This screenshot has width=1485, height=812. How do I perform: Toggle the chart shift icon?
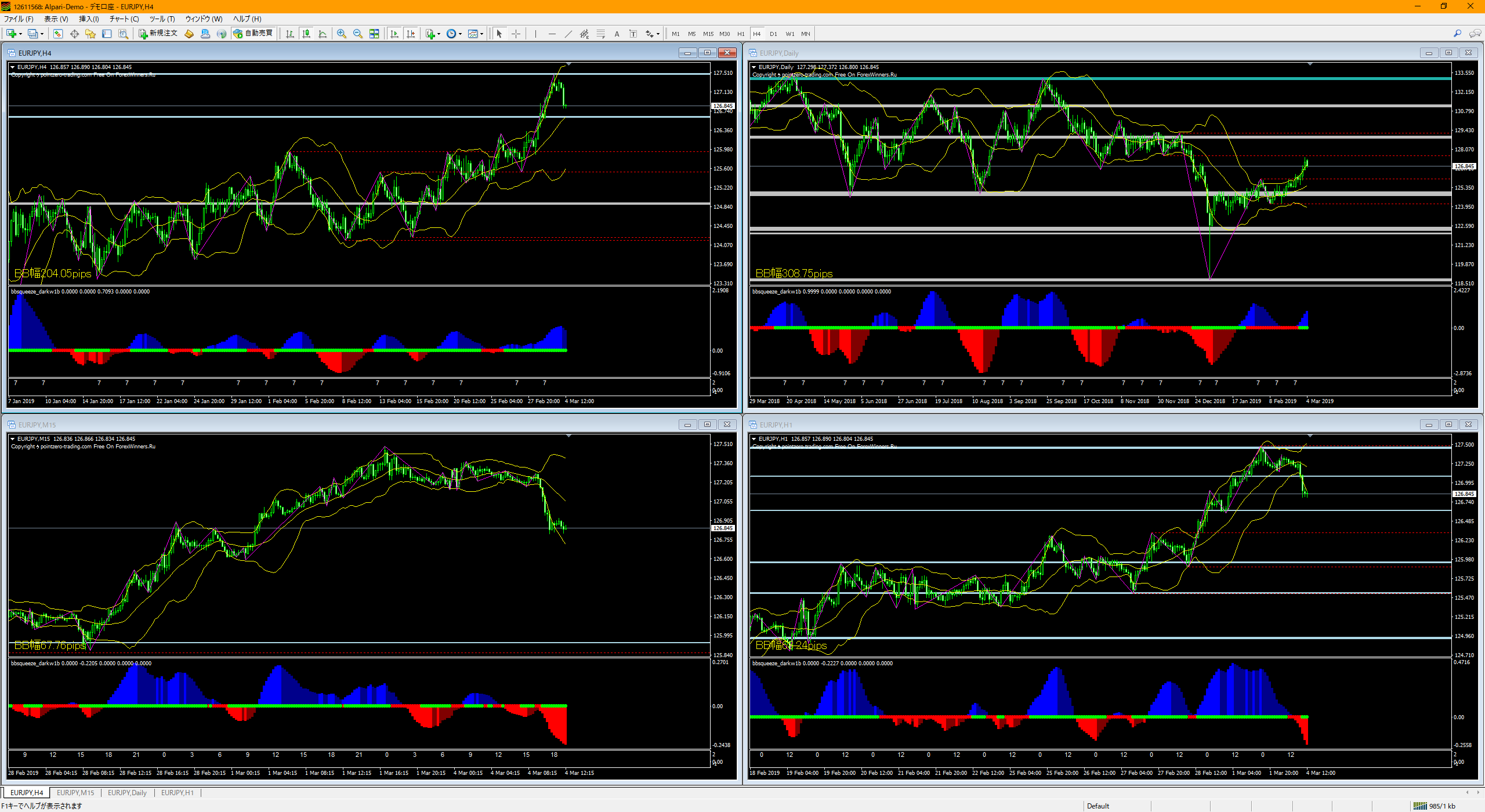(x=411, y=34)
